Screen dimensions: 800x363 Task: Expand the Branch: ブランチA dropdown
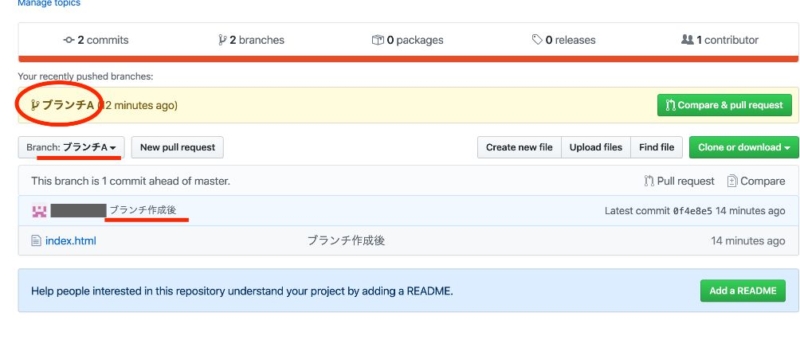pyautogui.click(x=71, y=148)
